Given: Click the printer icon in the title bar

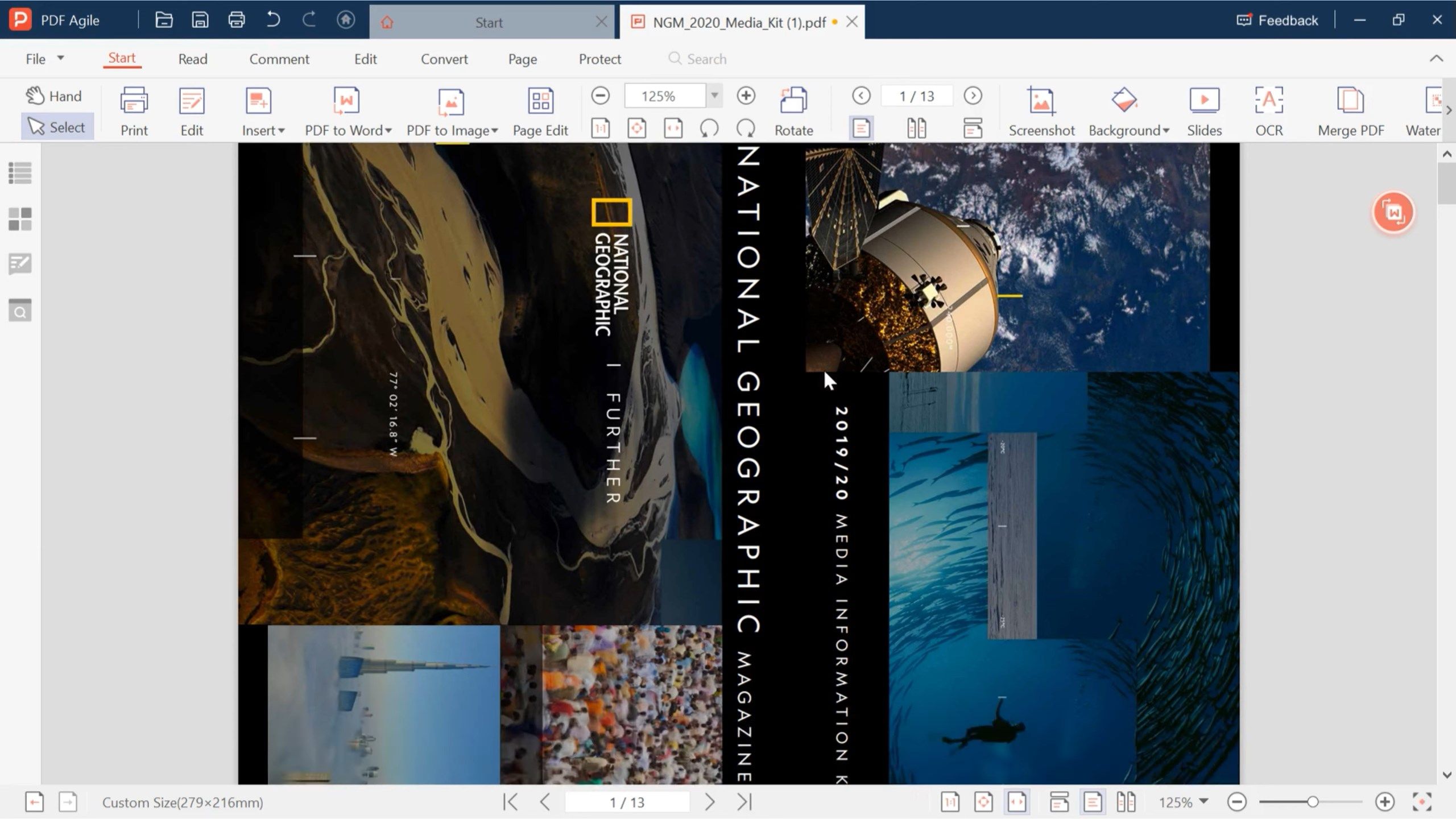Looking at the screenshot, I should (237, 20).
